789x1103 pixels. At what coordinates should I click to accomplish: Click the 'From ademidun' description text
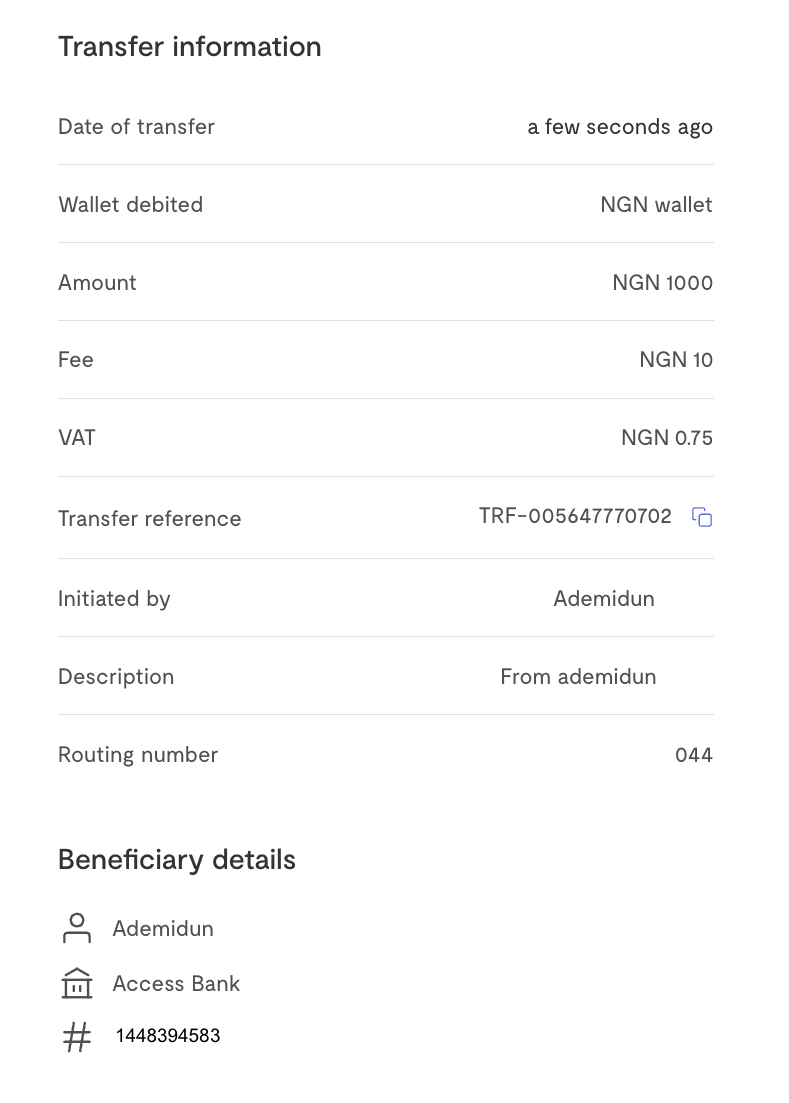click(578, 677)
